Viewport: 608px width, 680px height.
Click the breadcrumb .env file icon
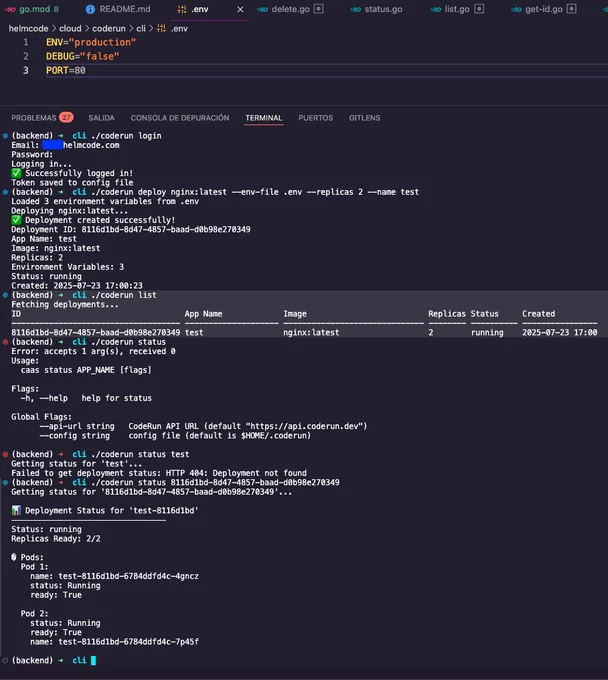pos(161,29)
